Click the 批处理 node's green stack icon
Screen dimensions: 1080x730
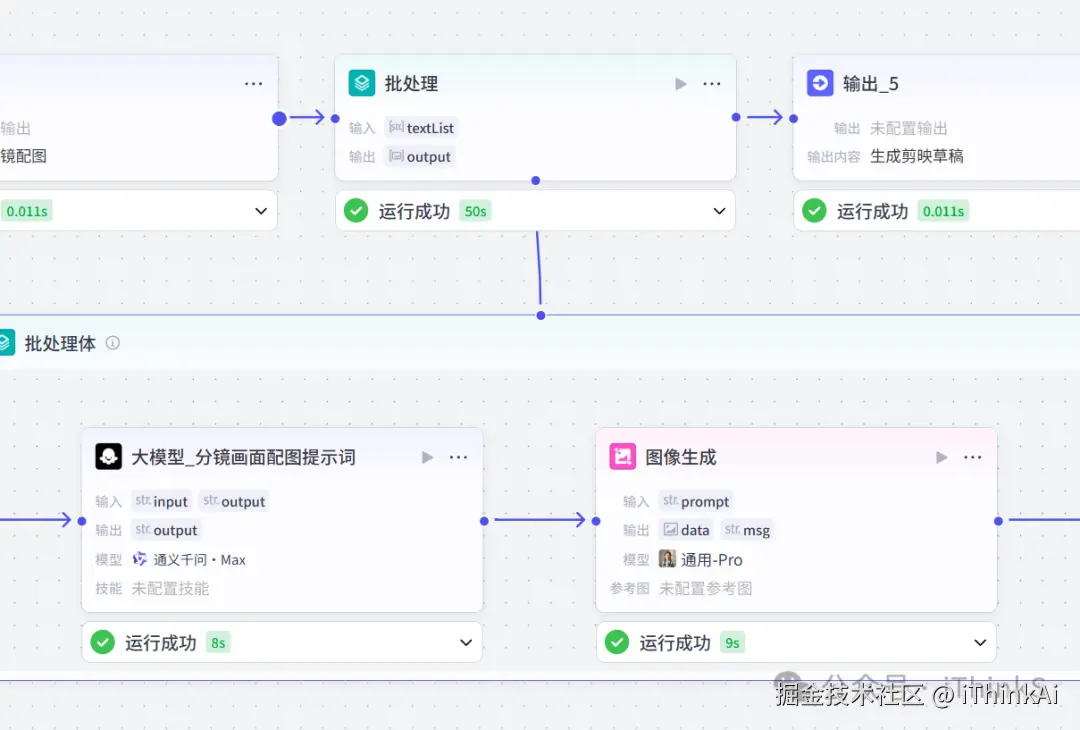pyautogui.click(x=360, y=83)
